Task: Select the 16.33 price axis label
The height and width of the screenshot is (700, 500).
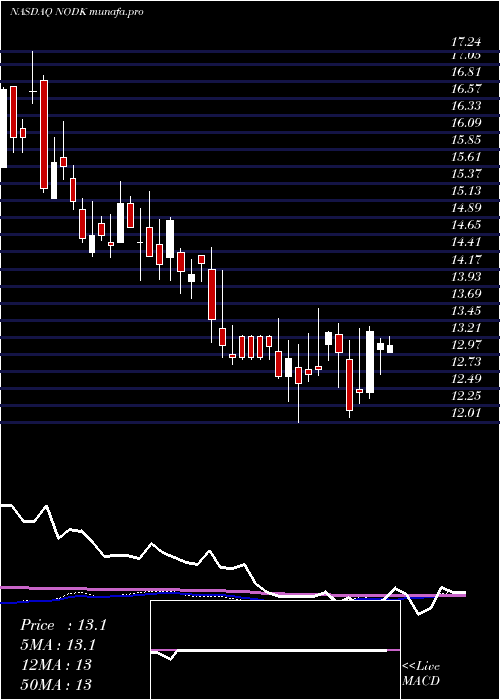Action: tap(466, 106)
